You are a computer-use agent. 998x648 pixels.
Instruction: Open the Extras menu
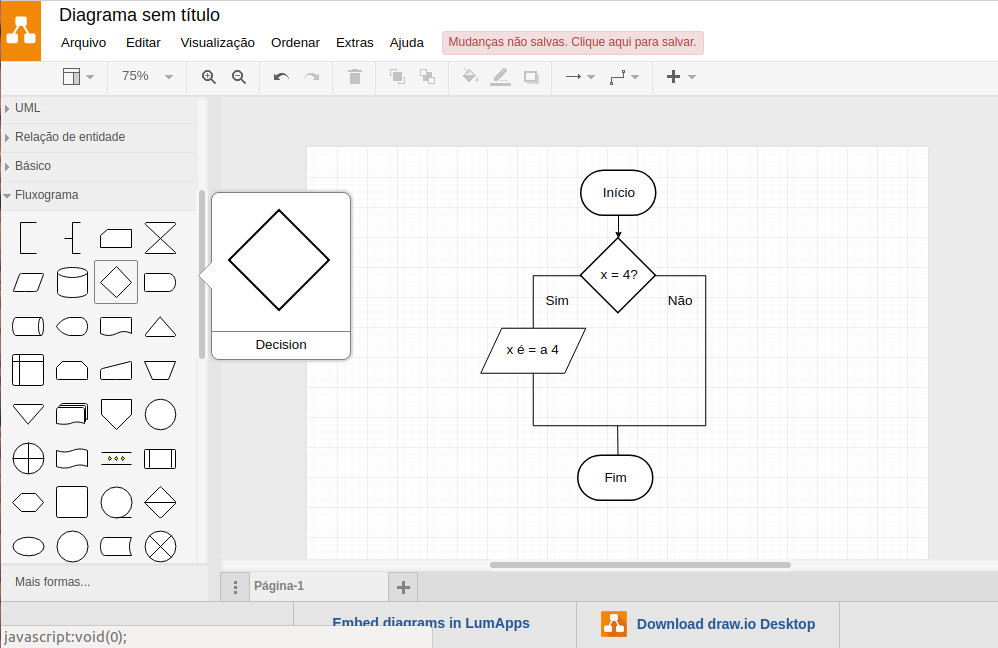[355, 43]
